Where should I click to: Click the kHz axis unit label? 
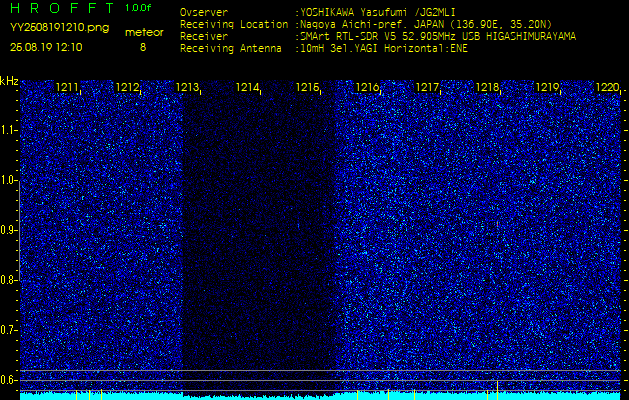click(9, 81)
